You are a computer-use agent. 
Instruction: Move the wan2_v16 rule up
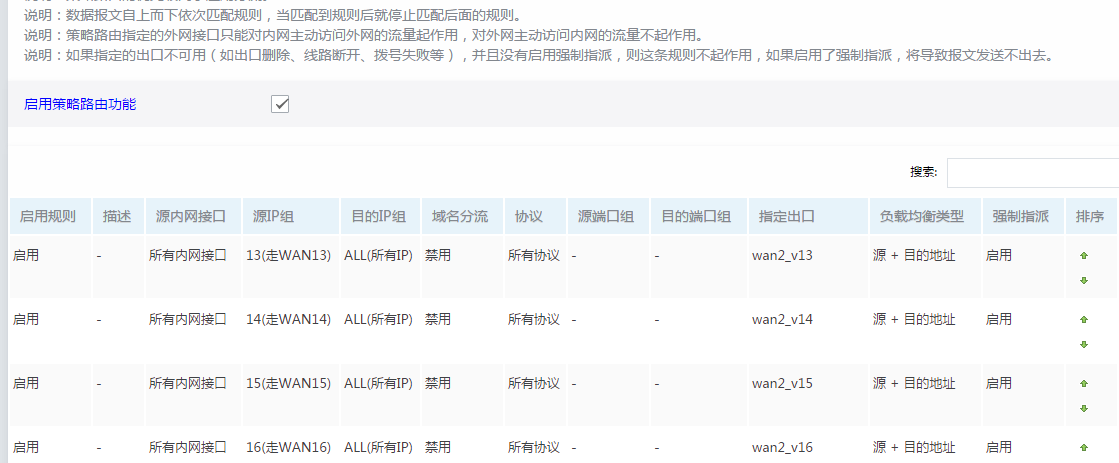pos(1084,447)
